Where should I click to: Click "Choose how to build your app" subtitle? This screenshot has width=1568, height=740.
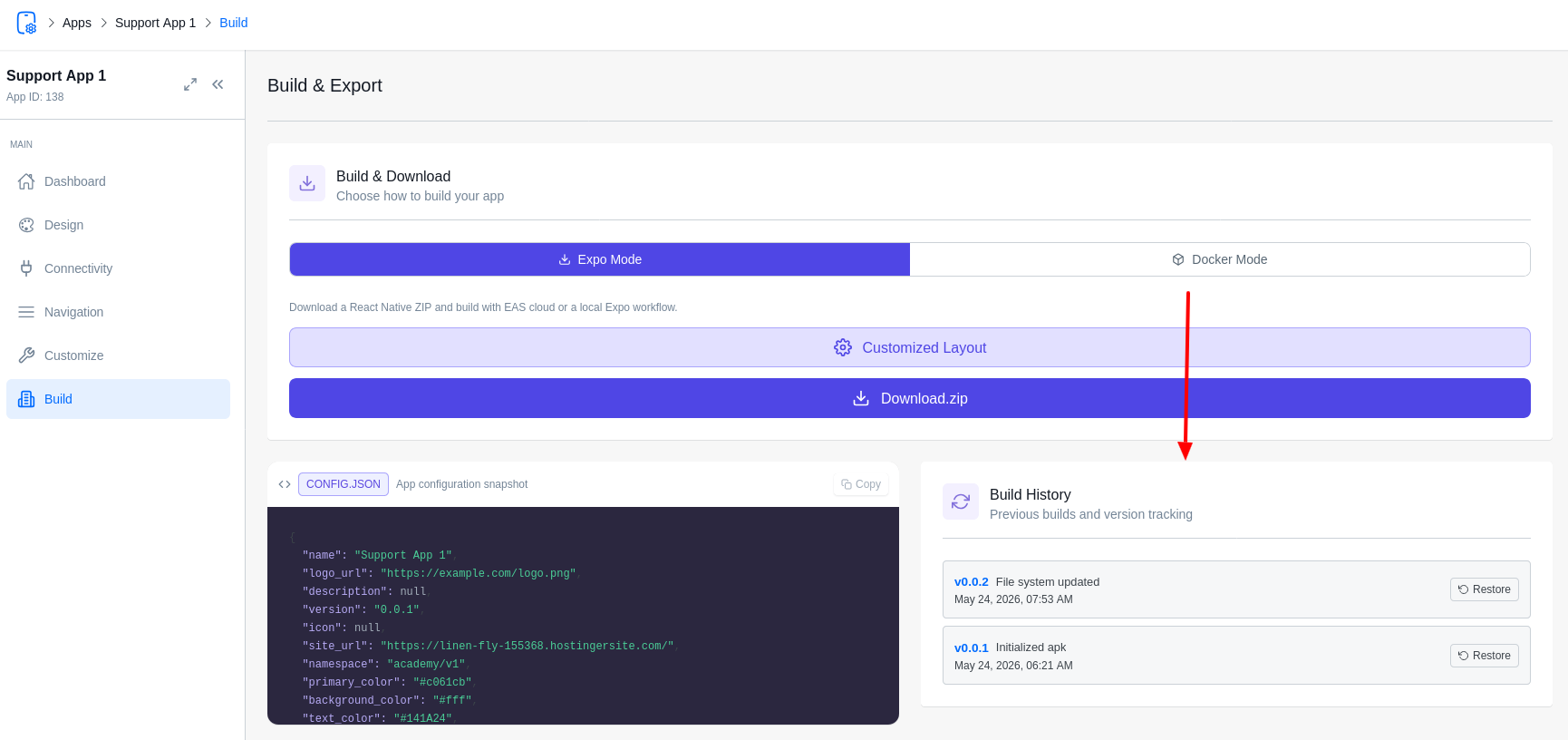click(421, 196)
